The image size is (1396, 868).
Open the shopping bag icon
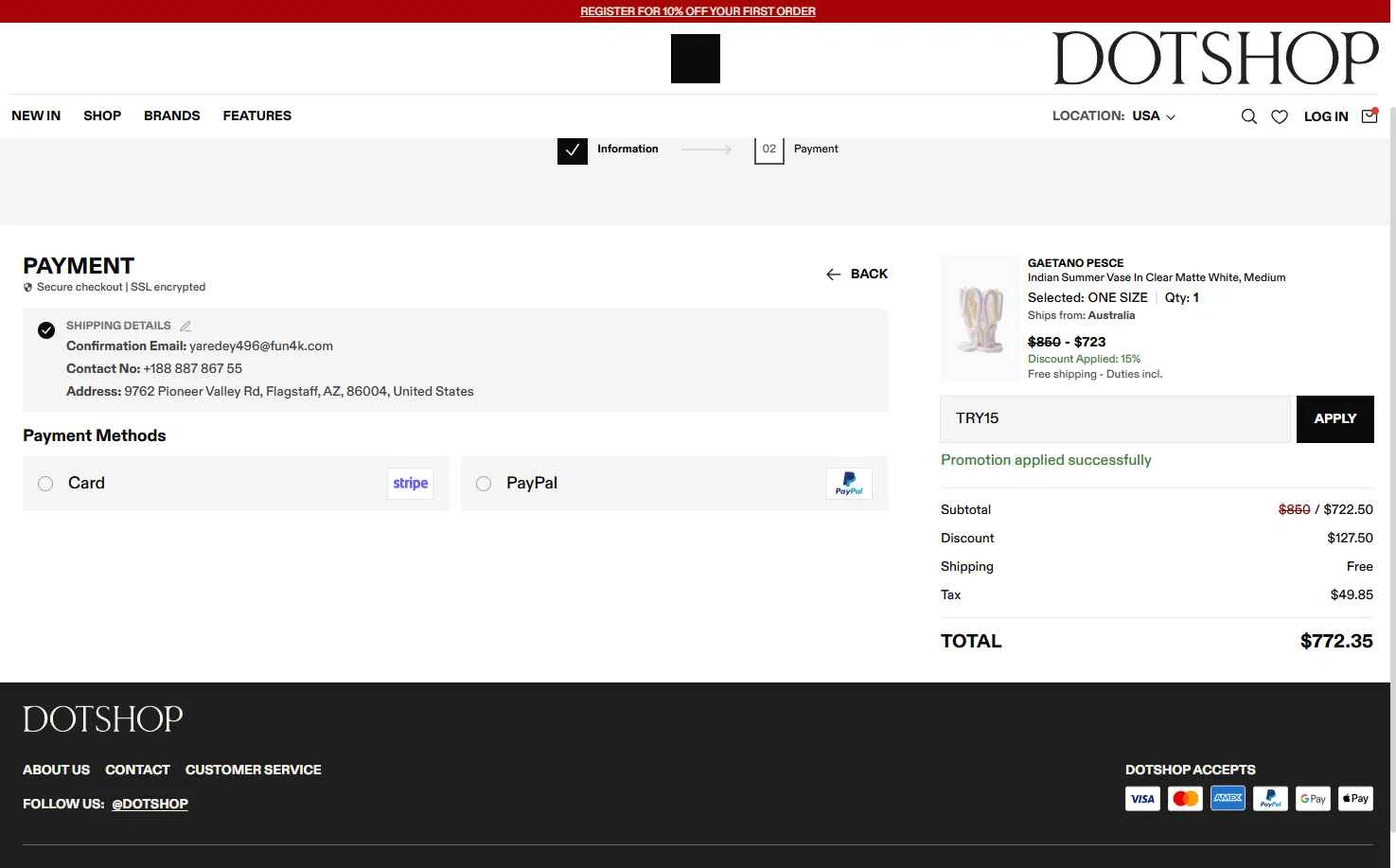(1369, 115)
